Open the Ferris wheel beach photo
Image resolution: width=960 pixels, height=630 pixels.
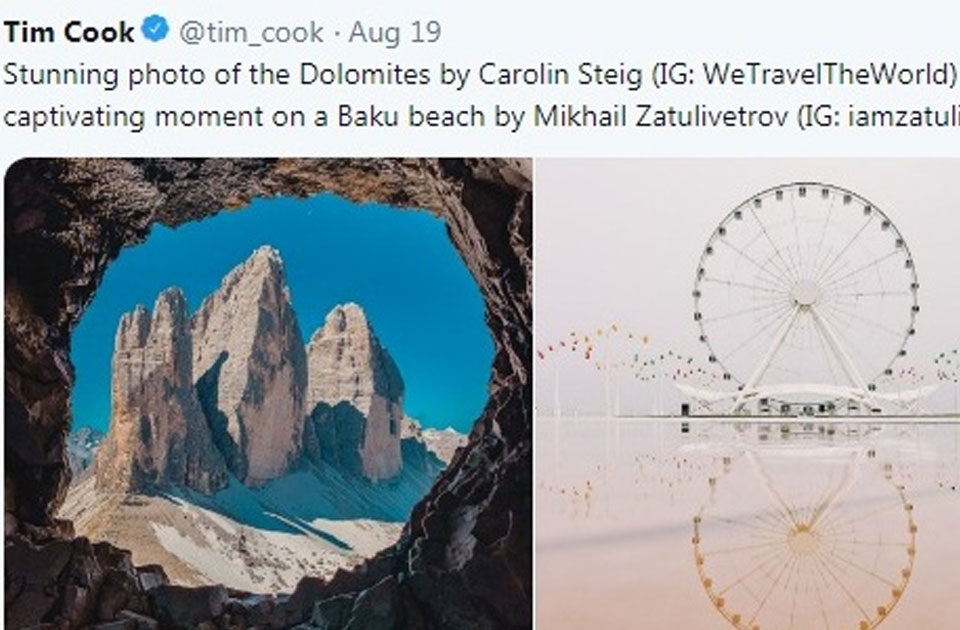[x=748, y=394]
